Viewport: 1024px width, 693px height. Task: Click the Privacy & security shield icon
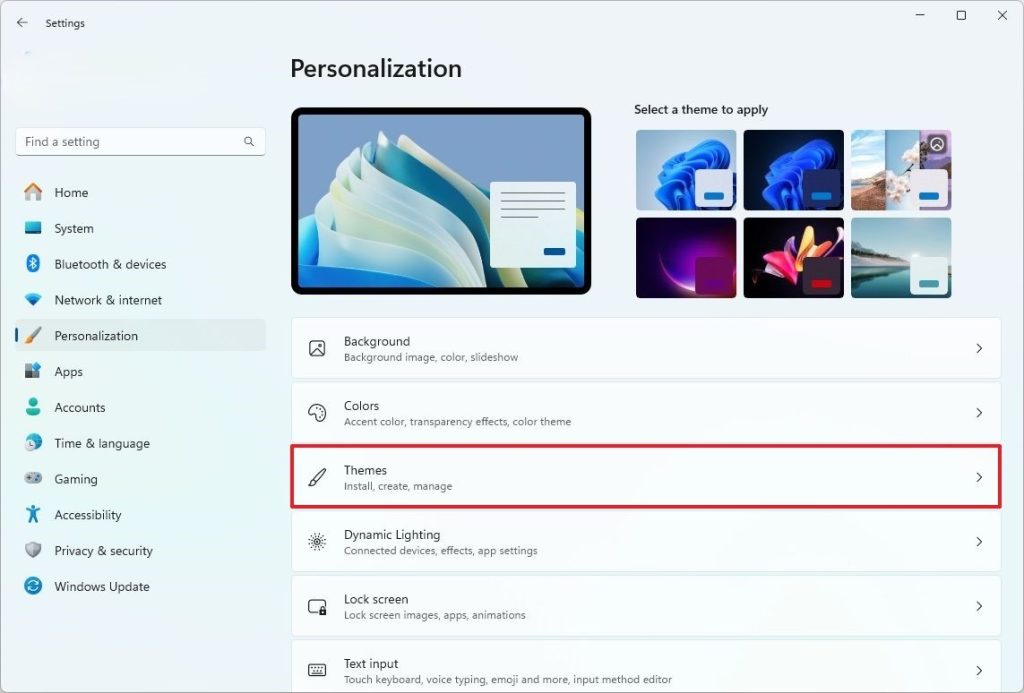click(x=33, y=550)
